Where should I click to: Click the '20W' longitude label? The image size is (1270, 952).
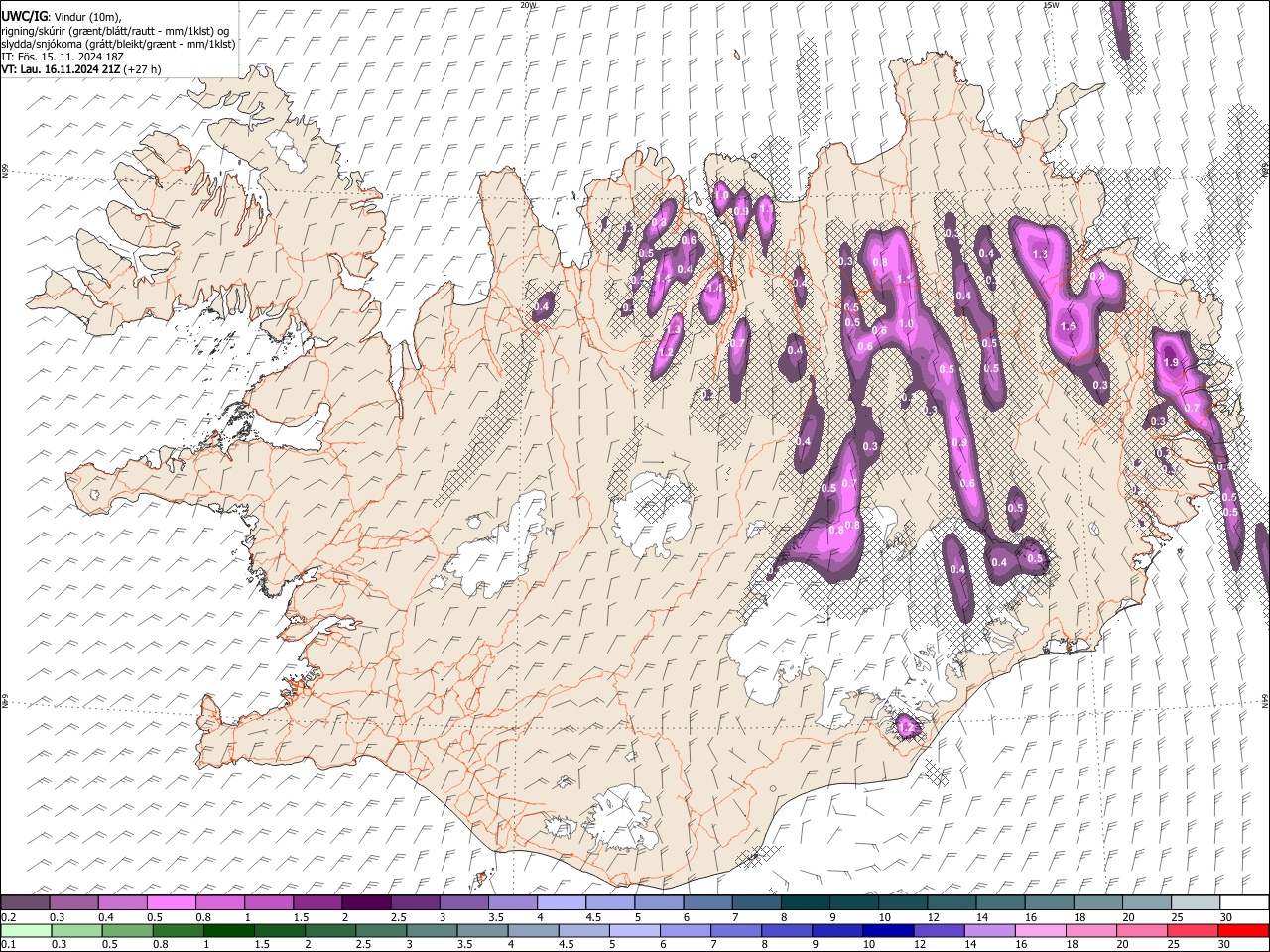pyautogui.click(x=529, y=5)
